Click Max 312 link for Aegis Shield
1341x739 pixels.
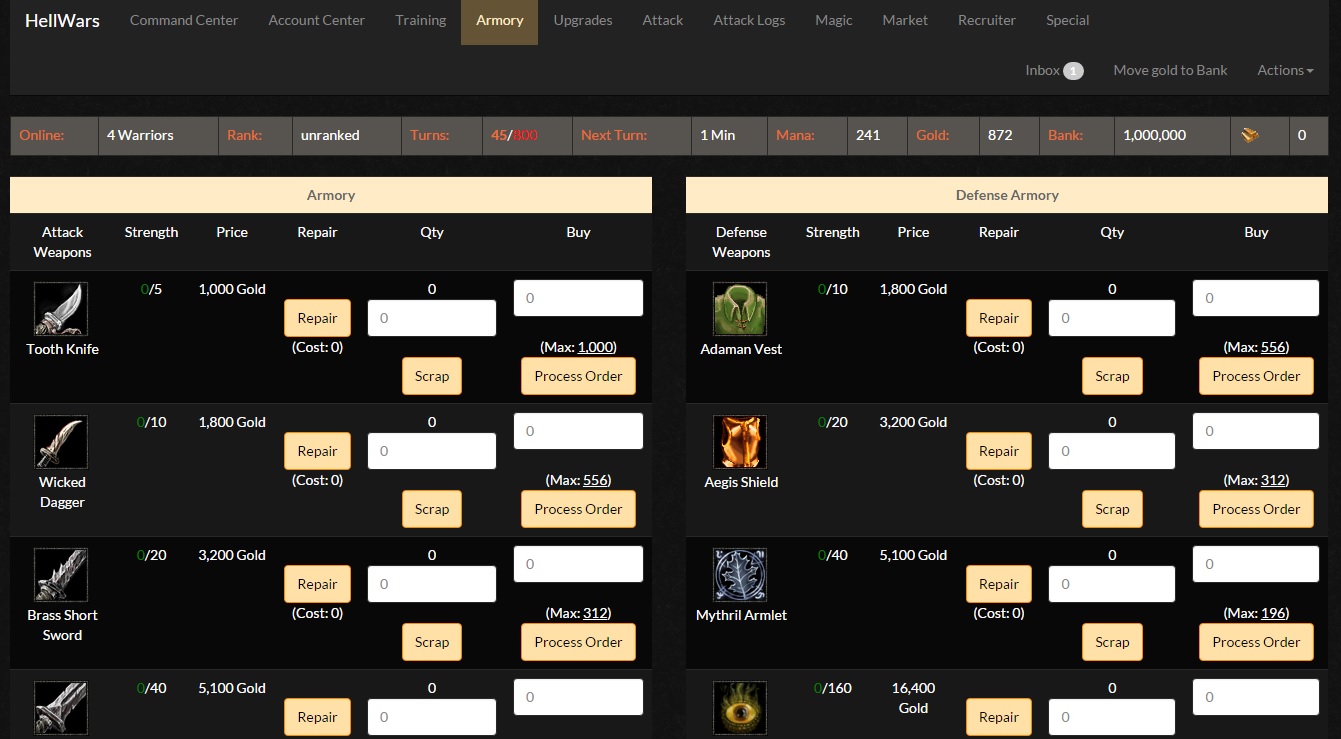pos(1274,480)
